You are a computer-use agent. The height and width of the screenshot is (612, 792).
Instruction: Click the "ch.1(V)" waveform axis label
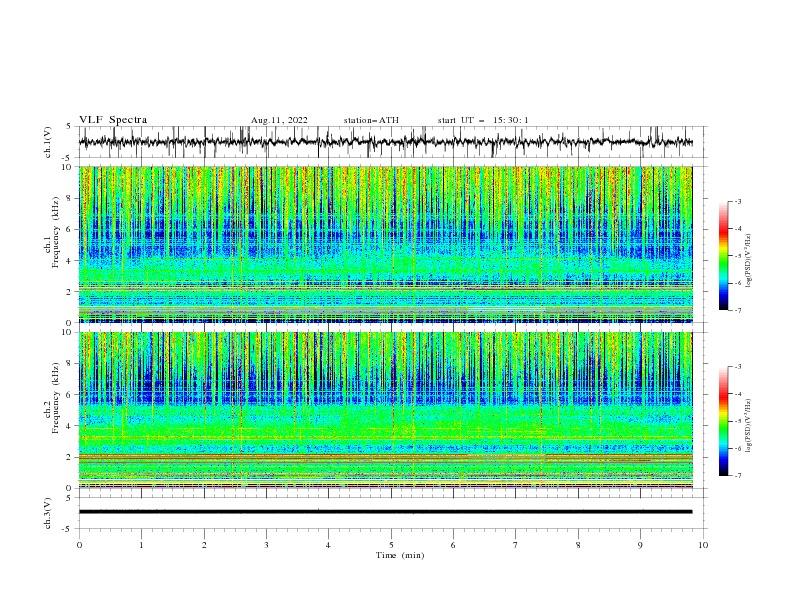pos(48,142)
